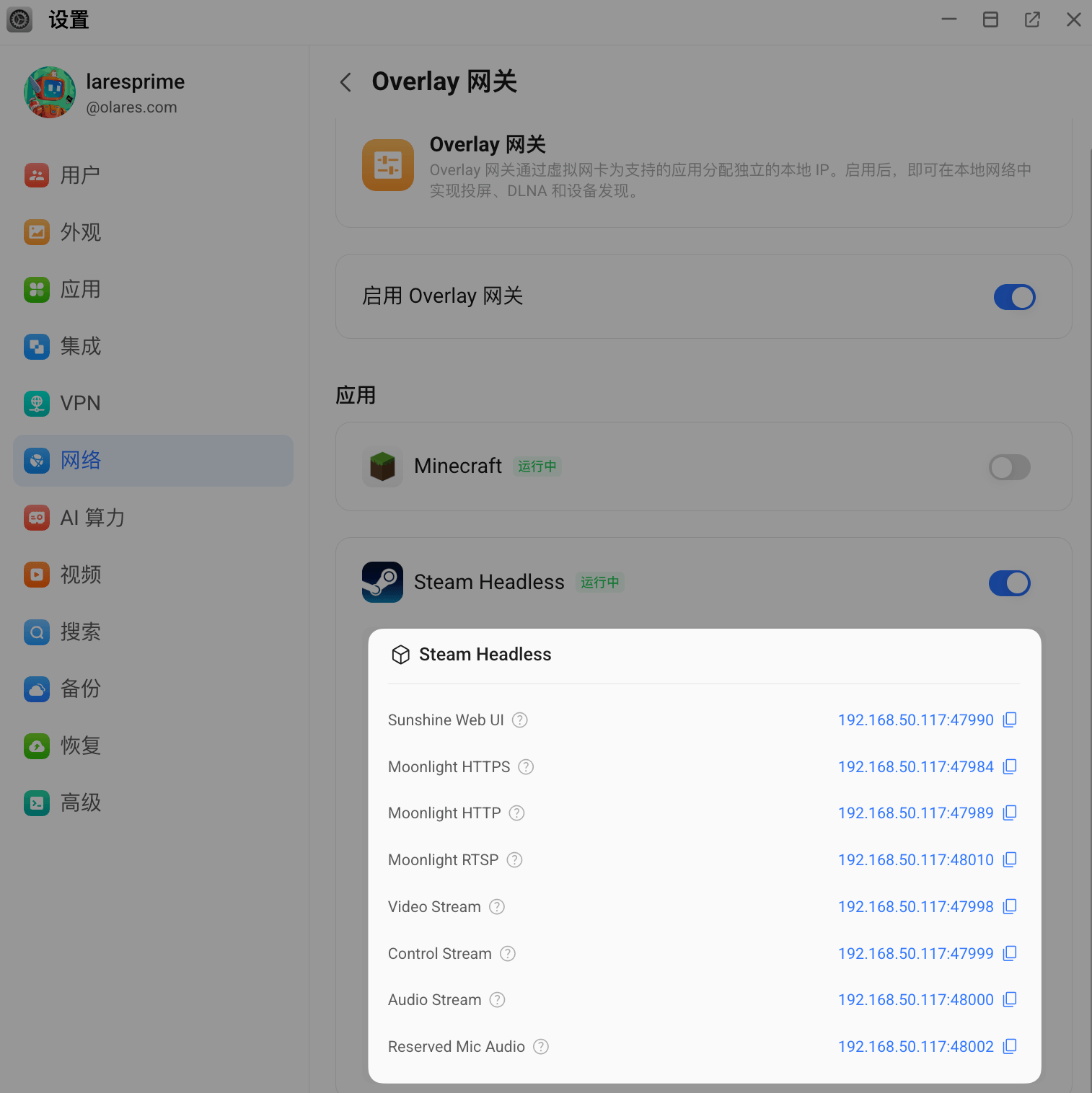Image resolution: width=1092 pixels, height=1093 pixels.
Task: Copy the Audio Stream address
Action: click(x=1010, y=999)
